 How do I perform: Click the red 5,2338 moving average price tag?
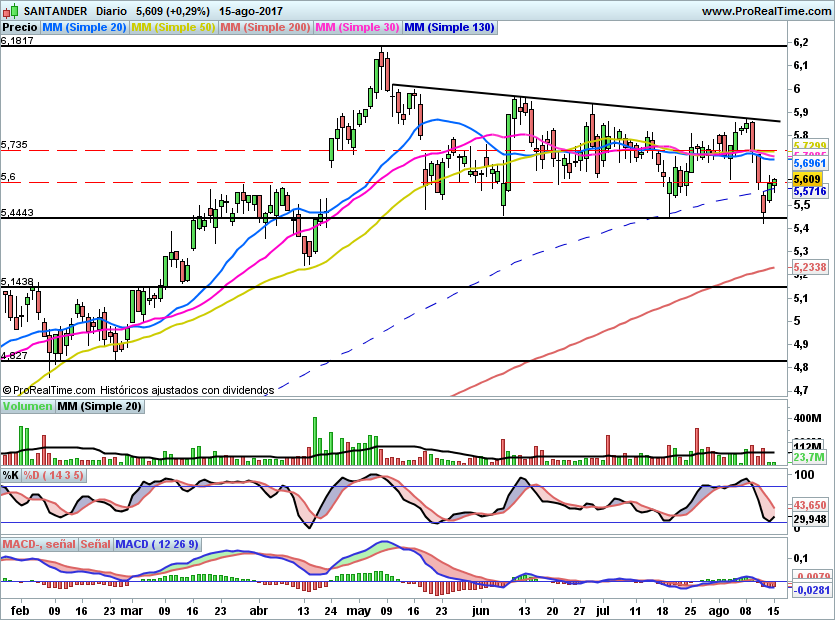coord(808,267)
